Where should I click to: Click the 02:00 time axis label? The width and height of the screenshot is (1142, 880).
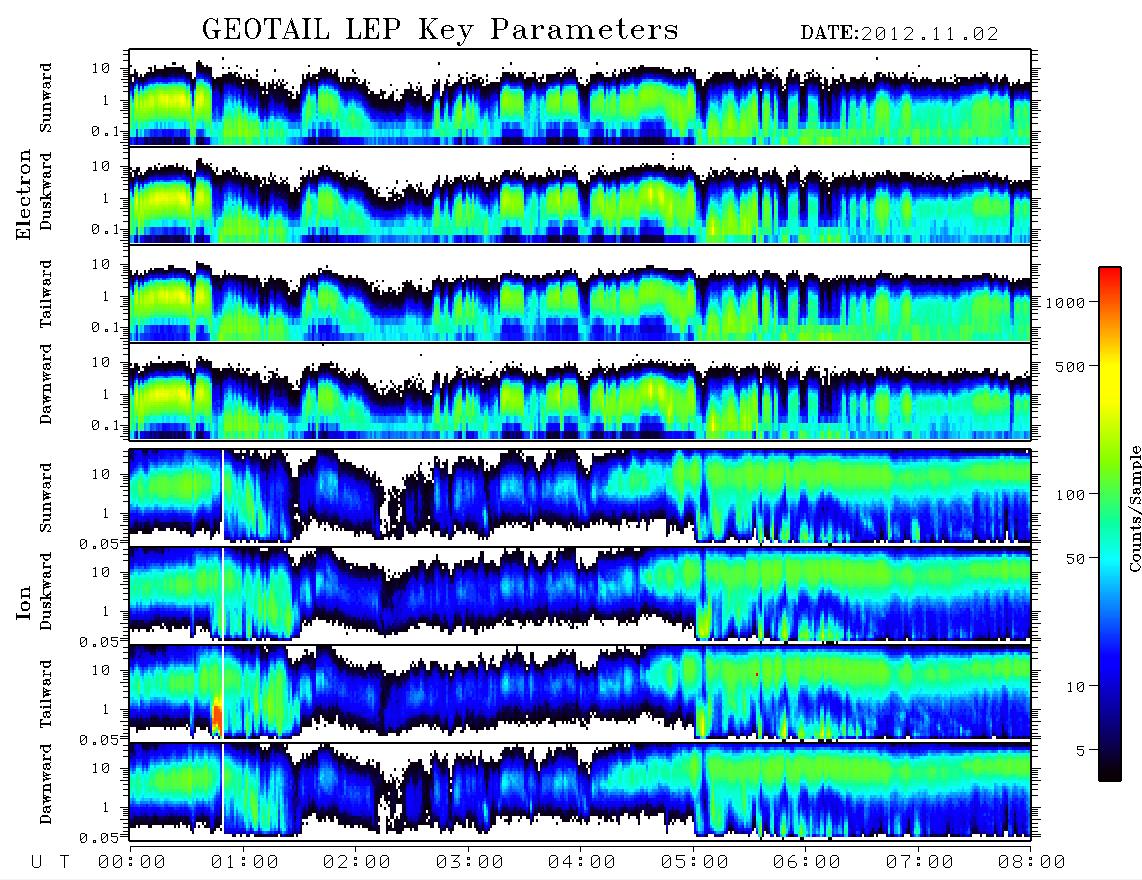tap(357, 863)
